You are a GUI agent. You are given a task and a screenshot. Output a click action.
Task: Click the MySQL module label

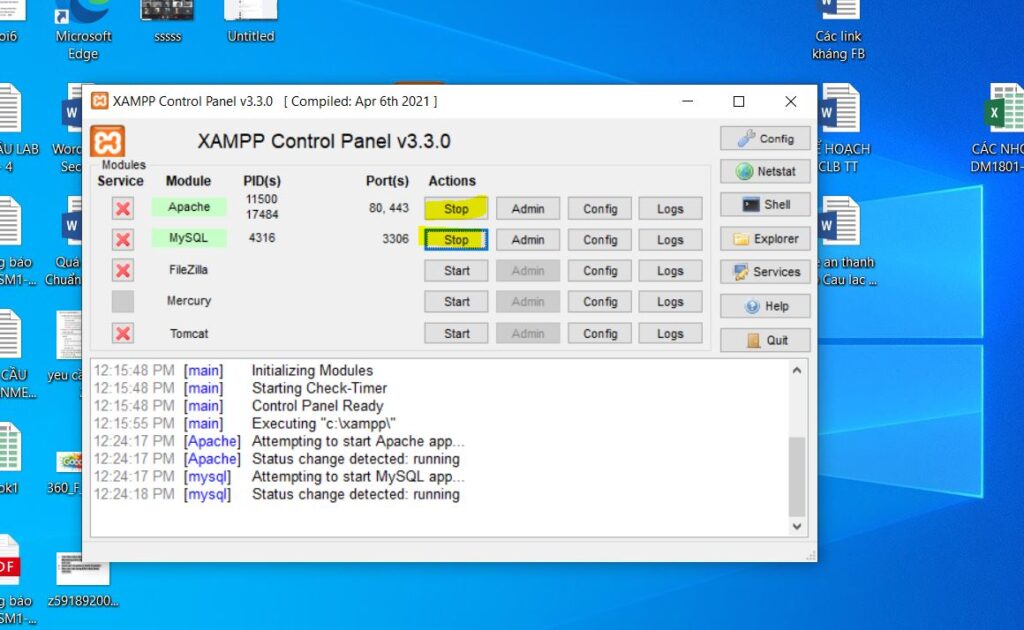coord(189,238)
